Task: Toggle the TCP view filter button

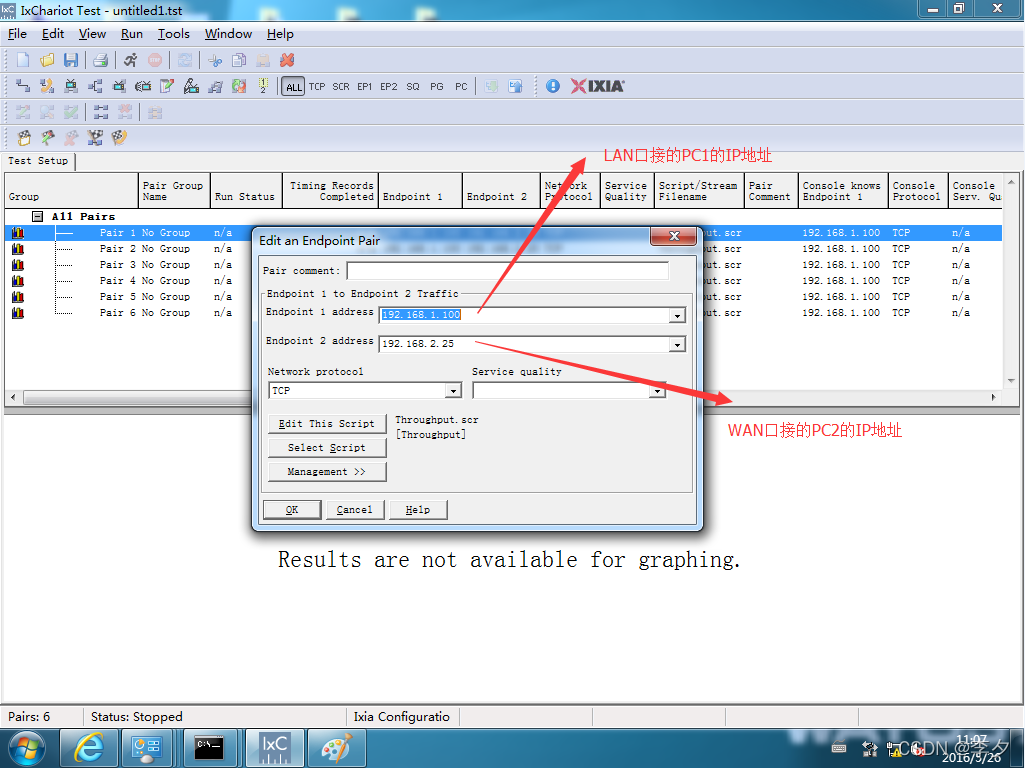Action: (x=317, y=87)
